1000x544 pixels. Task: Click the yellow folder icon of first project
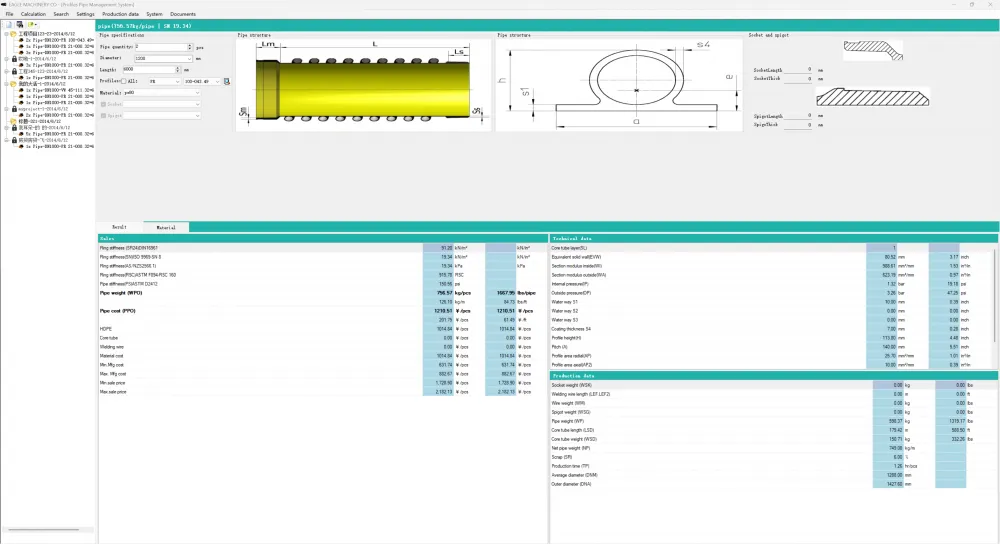[13, 34]
